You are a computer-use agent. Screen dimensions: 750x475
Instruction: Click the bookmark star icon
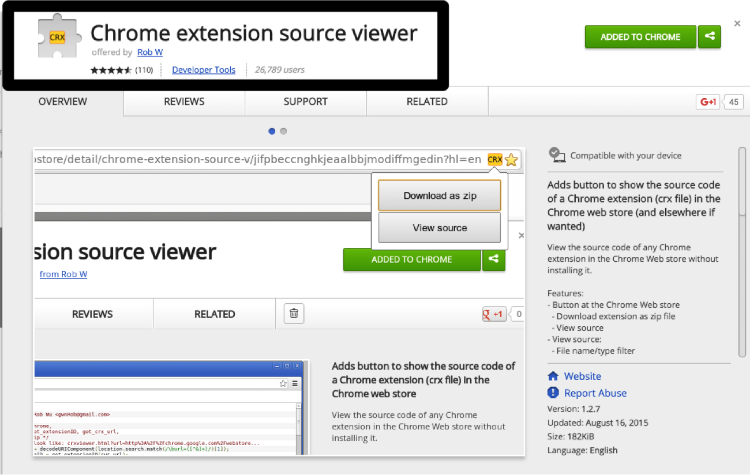tap(511, 160)
